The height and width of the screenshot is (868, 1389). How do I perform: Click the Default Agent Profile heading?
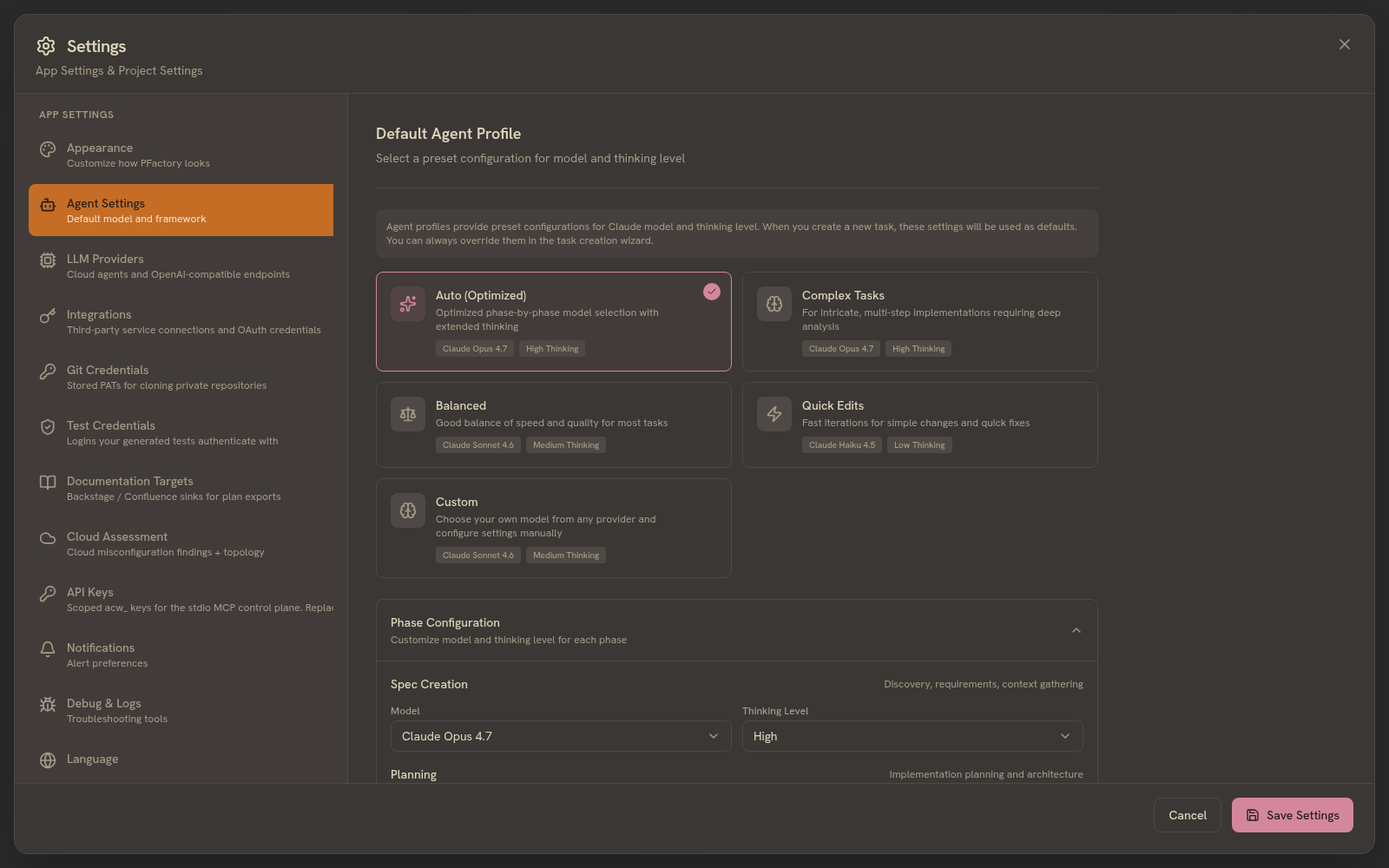point(448,134)
